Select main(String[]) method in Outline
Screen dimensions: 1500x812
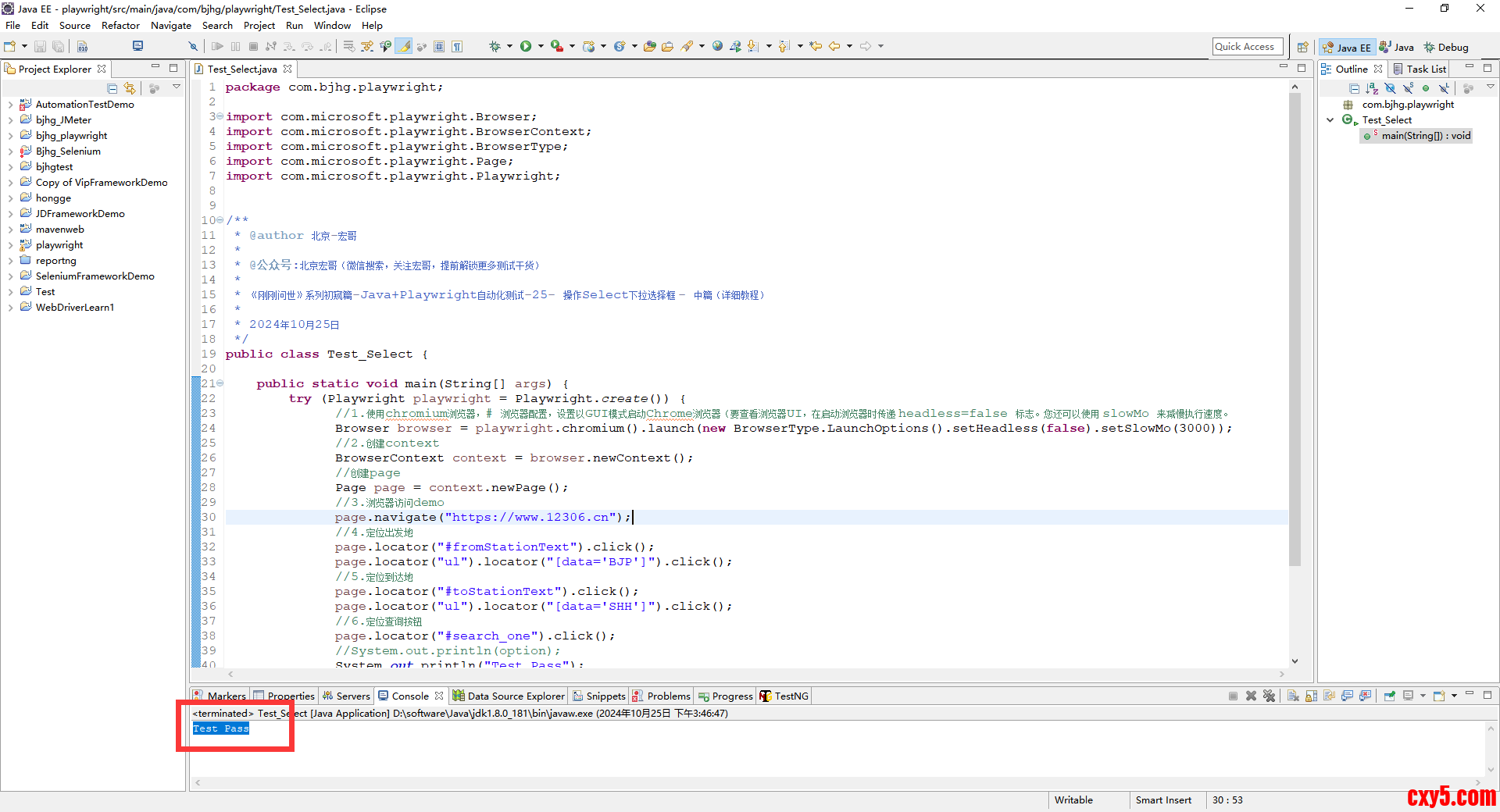pyautogui.click(x=1425, y=136)
